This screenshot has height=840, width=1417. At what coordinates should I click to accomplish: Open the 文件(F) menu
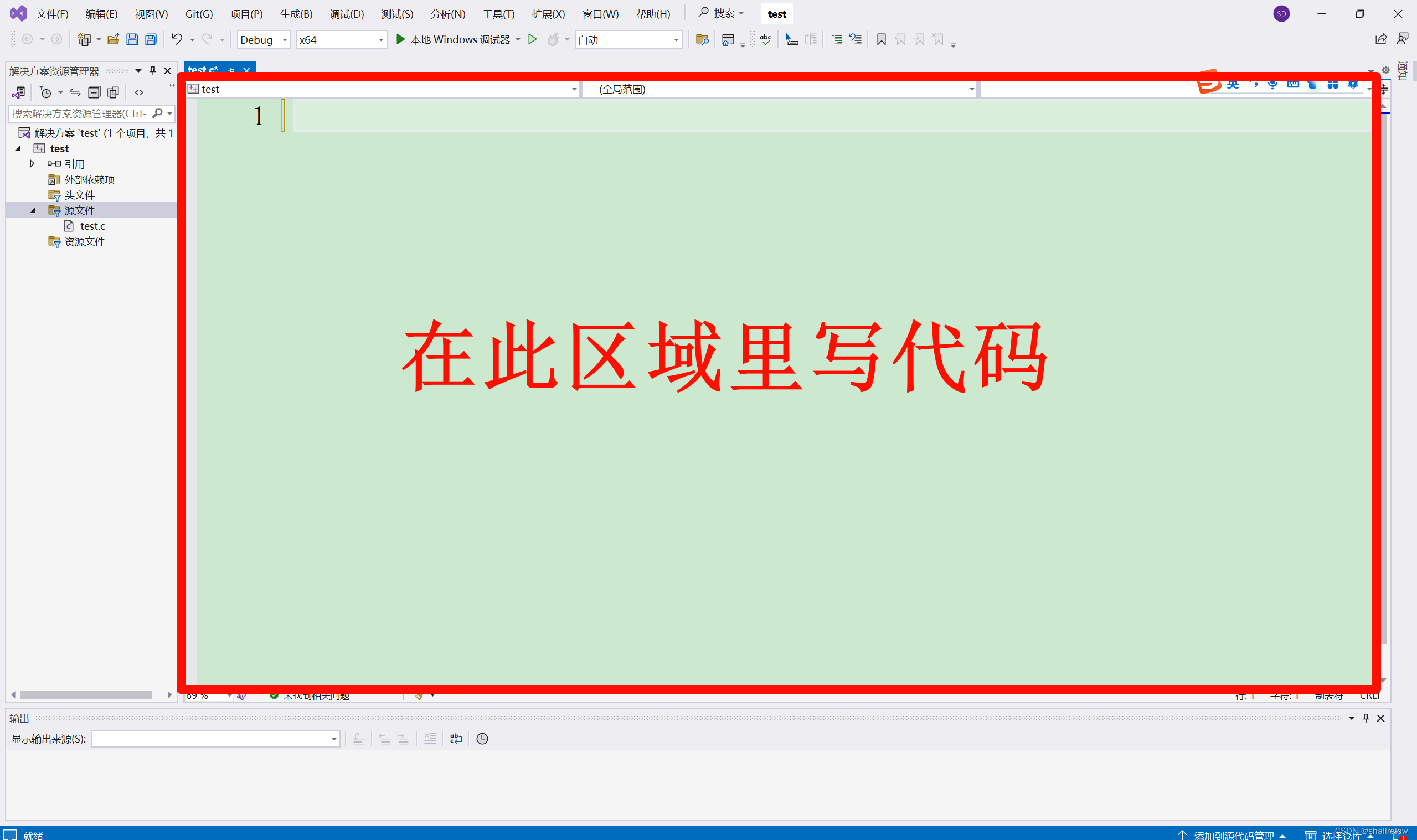52,14
